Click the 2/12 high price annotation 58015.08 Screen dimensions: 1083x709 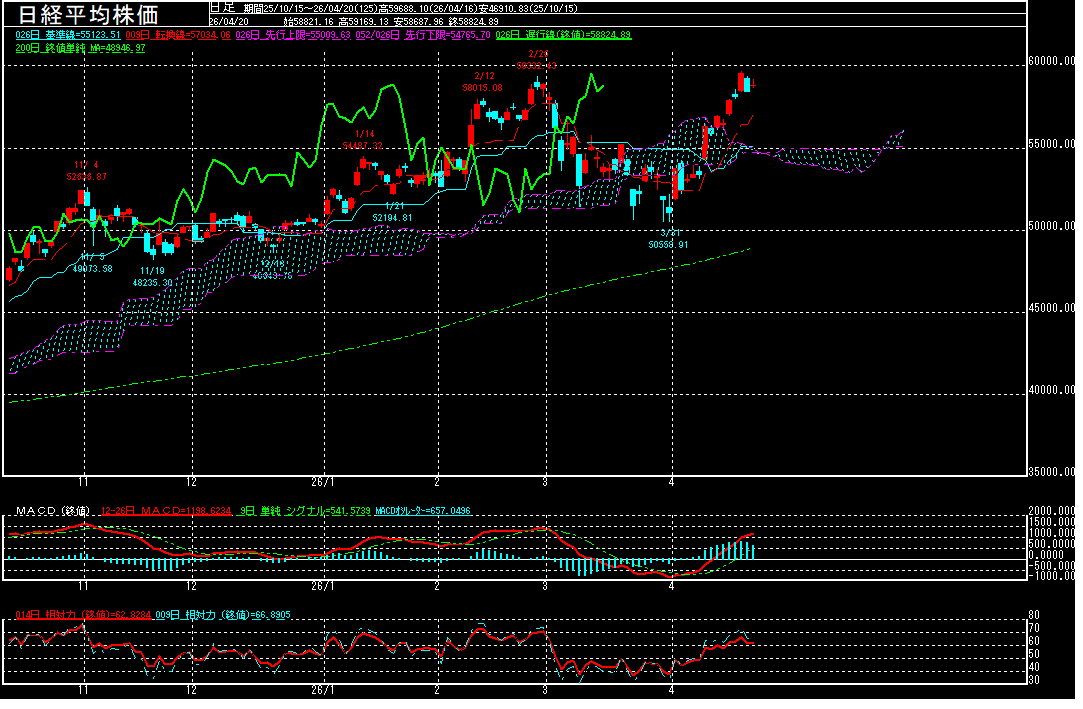482,88
